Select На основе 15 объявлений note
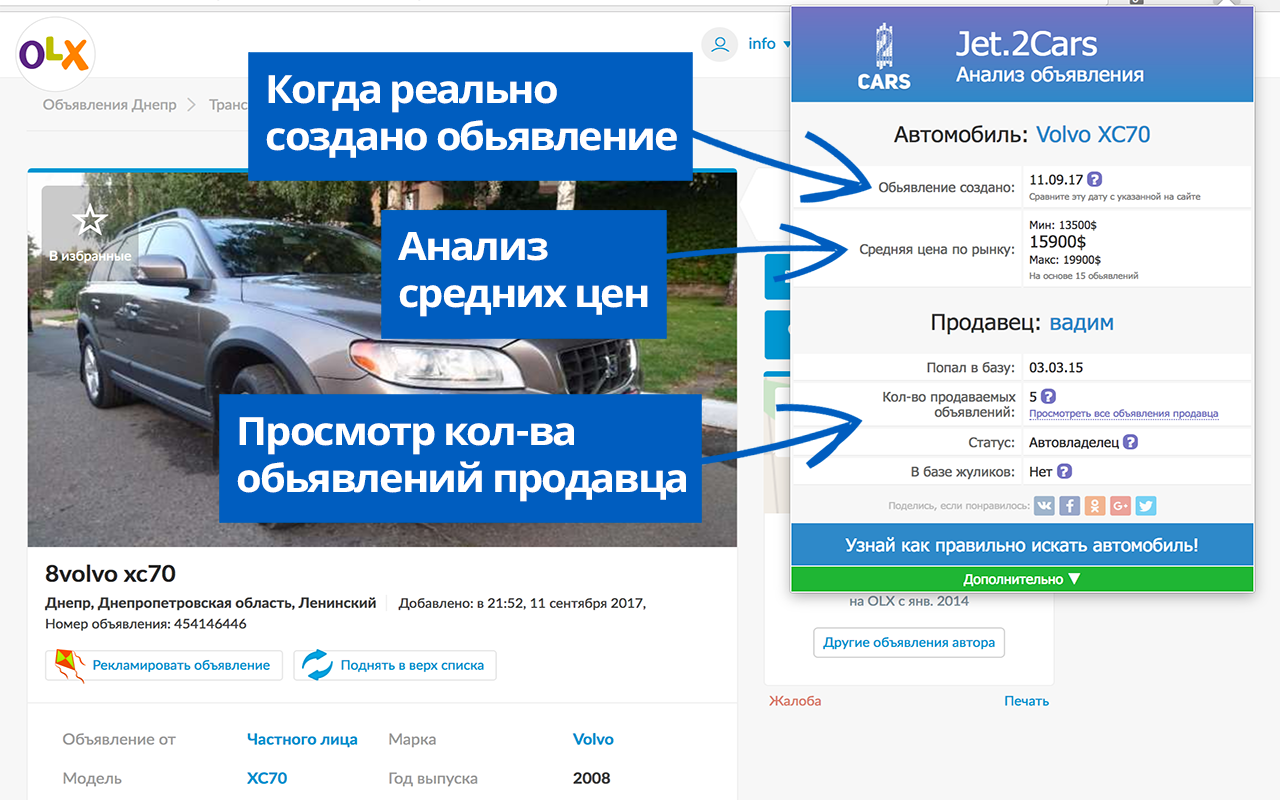This screenshot has width=1280, height=800. 1083,276
